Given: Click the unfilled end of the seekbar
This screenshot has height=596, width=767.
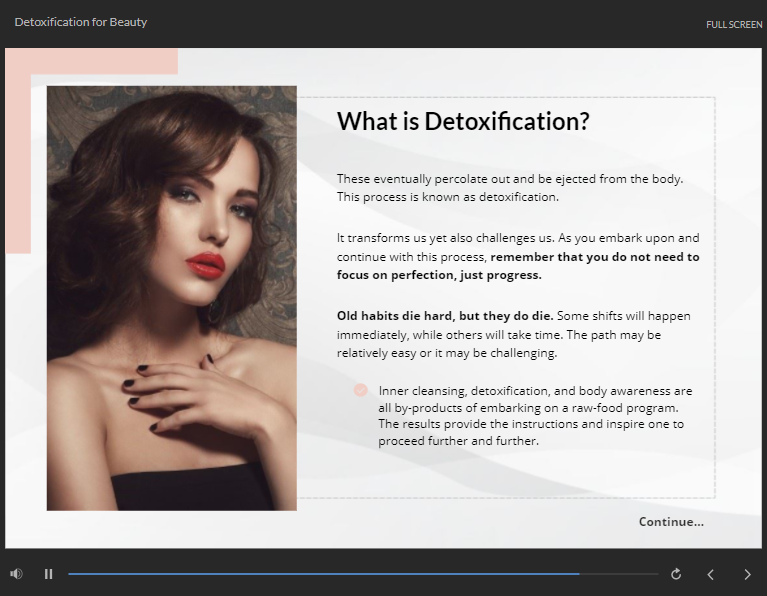Looking at the screenshot, I should (620, 574).
